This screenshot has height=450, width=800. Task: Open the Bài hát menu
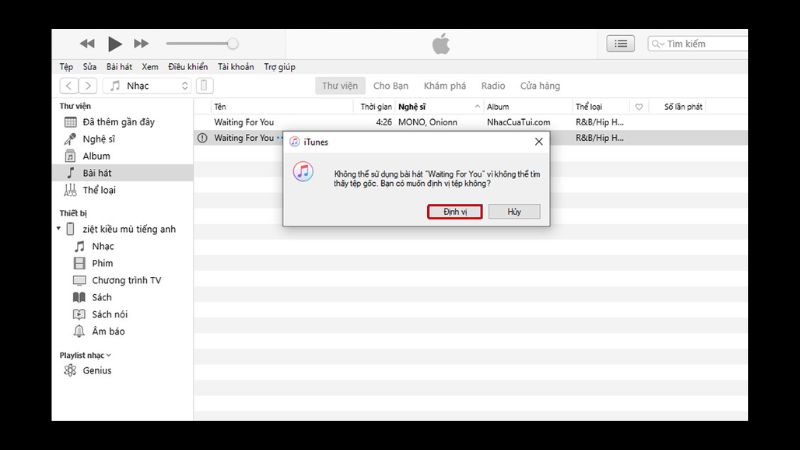click(119, 67)
